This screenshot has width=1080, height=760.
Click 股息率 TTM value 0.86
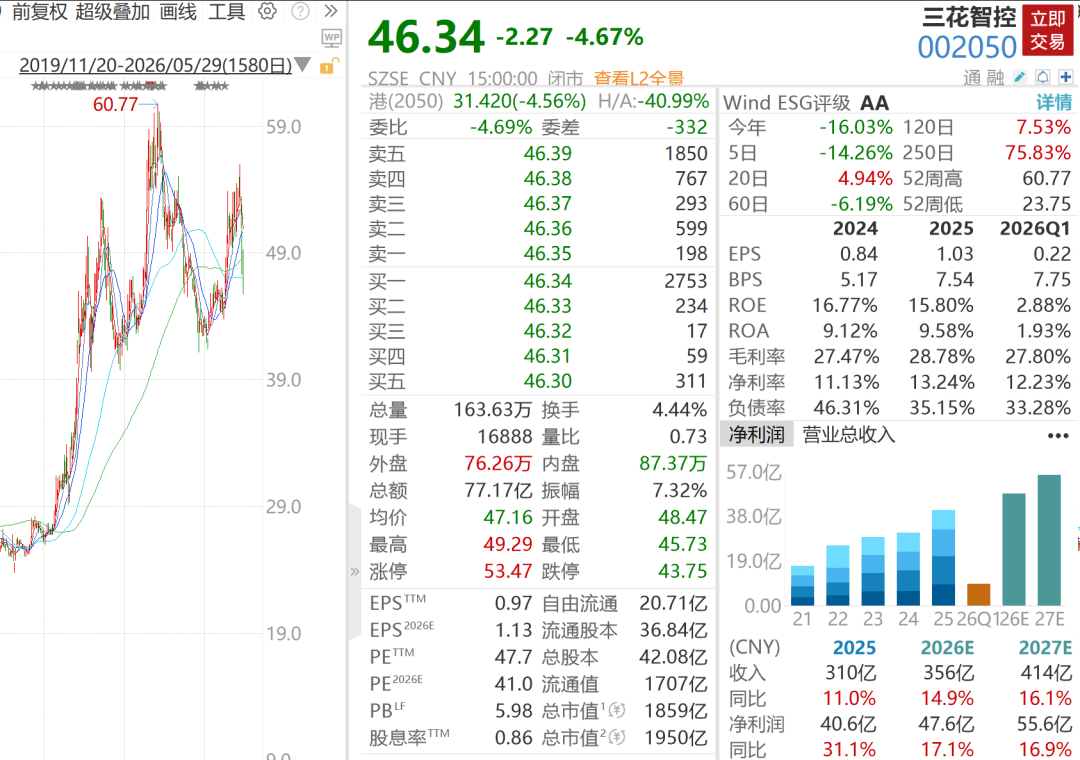513,738
